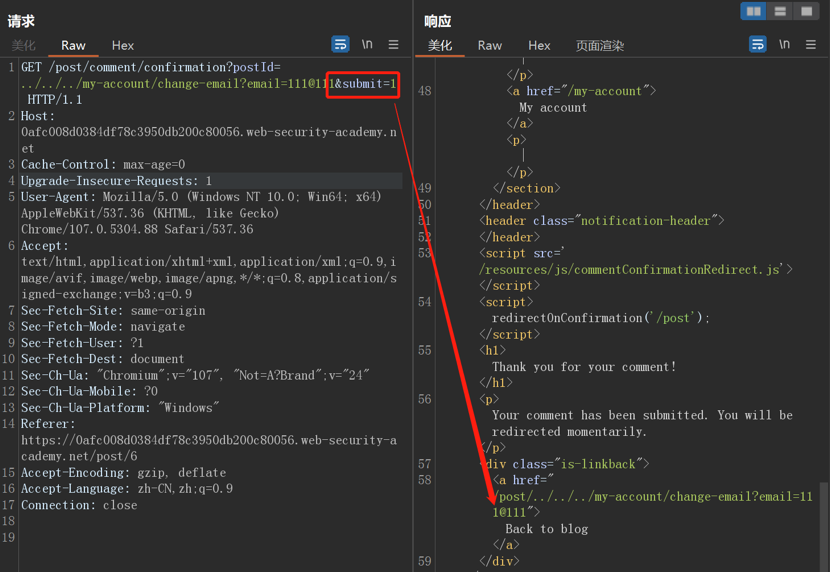Select the 美化 tab in response panel
The height and width of the screenshot is (572, 830).
pos(440,46)
